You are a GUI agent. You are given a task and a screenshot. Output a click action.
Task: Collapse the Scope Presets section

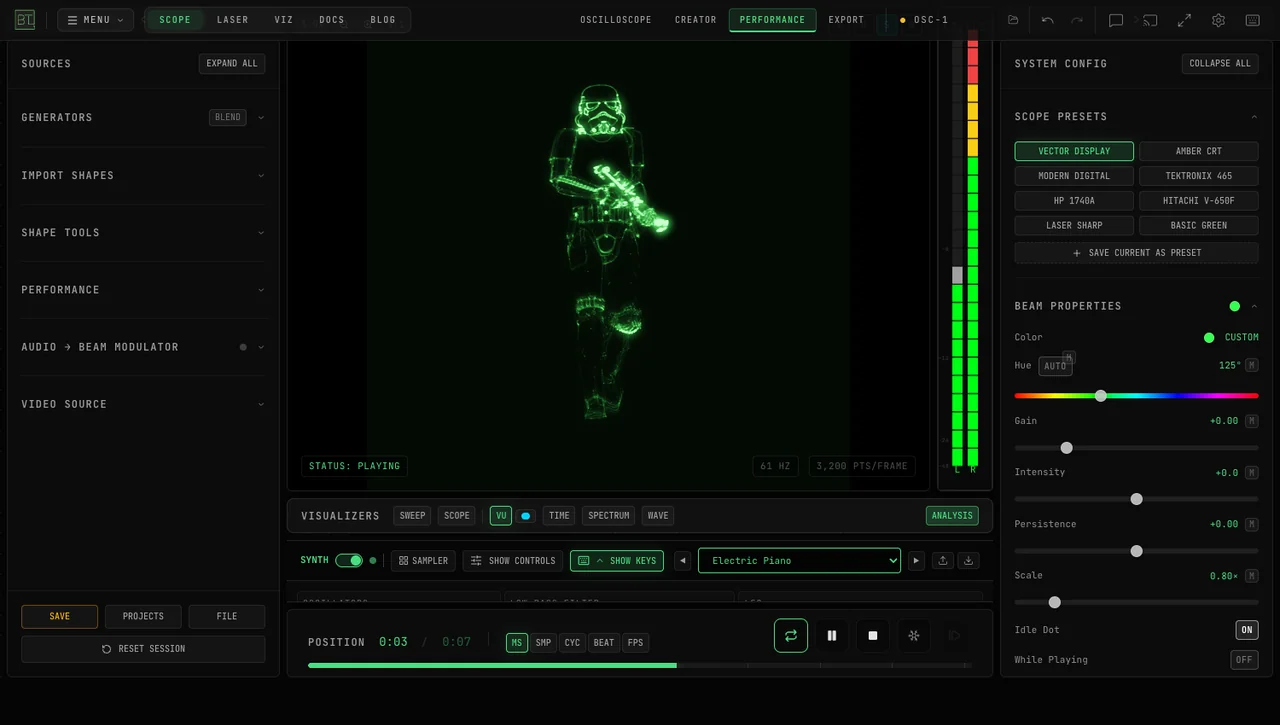click(x=1254, y=117)
